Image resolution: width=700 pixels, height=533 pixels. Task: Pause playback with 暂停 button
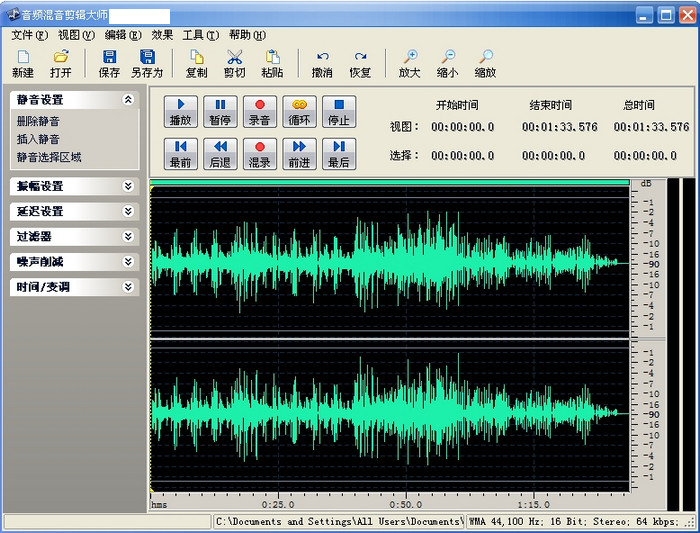(220, 111)
